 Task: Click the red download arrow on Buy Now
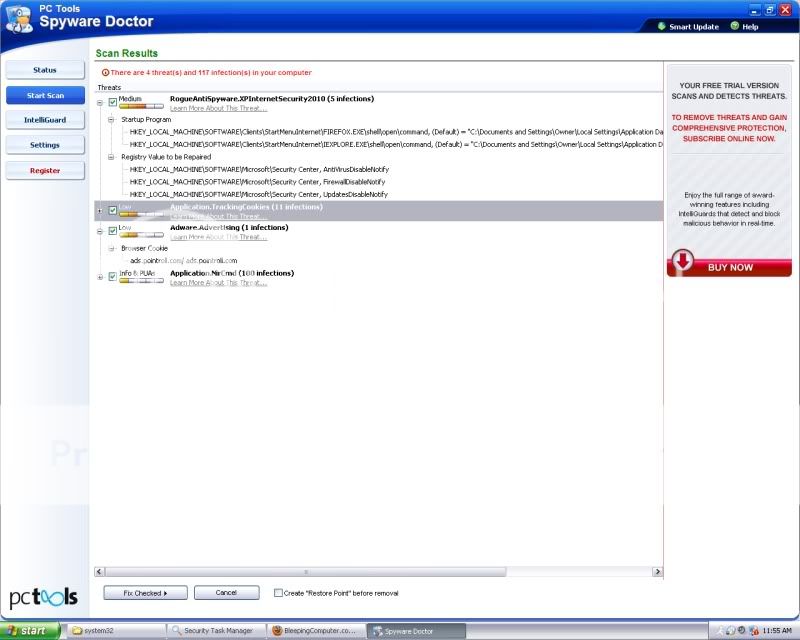point(683,260)
